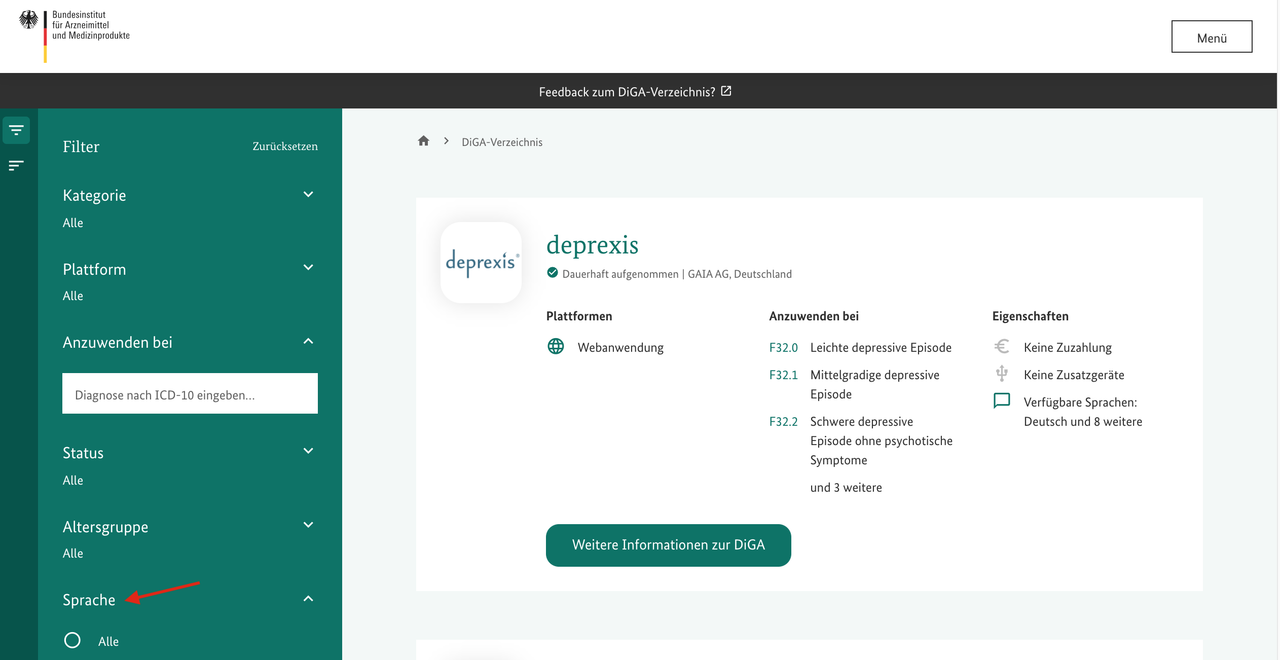The width and height of the screenshot is (1280, 660).
Task: Expand the Altersgruppe filter chevron
Action: pos(308,525)
